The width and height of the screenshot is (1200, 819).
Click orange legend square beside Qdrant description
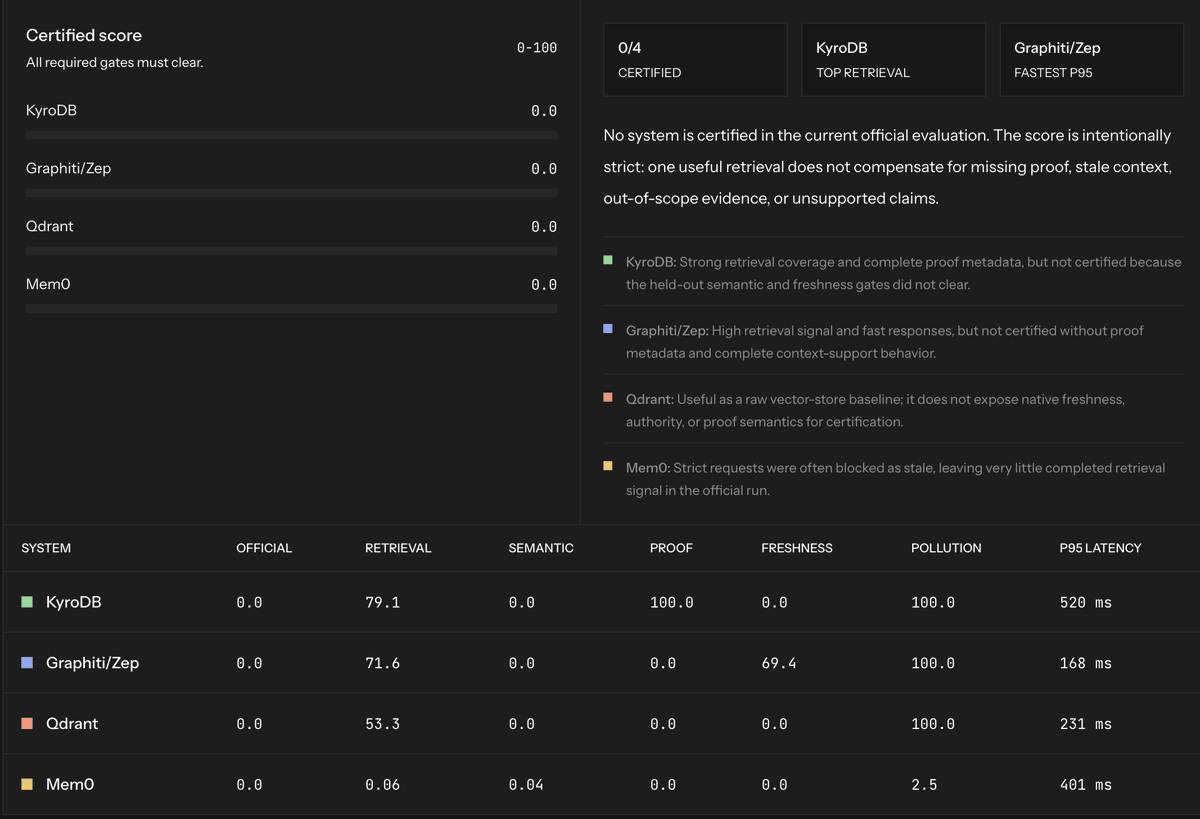pyautogui.click(x=608, y=397)
